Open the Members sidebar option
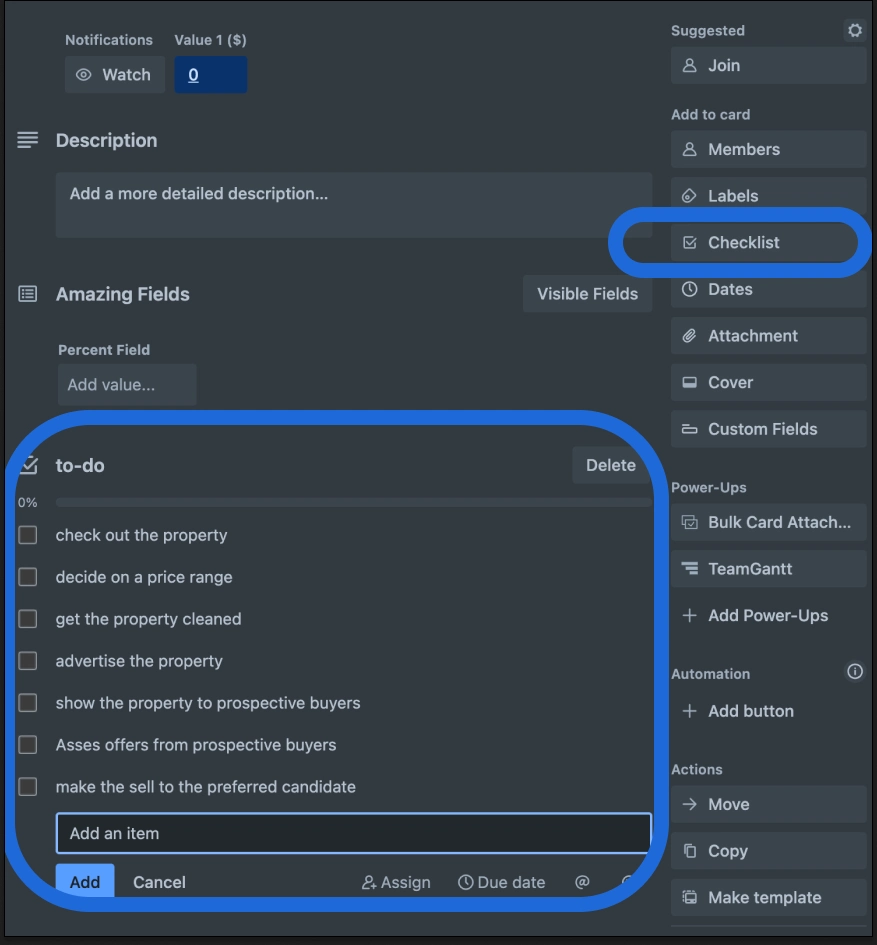877x945 pixels. (767, 148)
